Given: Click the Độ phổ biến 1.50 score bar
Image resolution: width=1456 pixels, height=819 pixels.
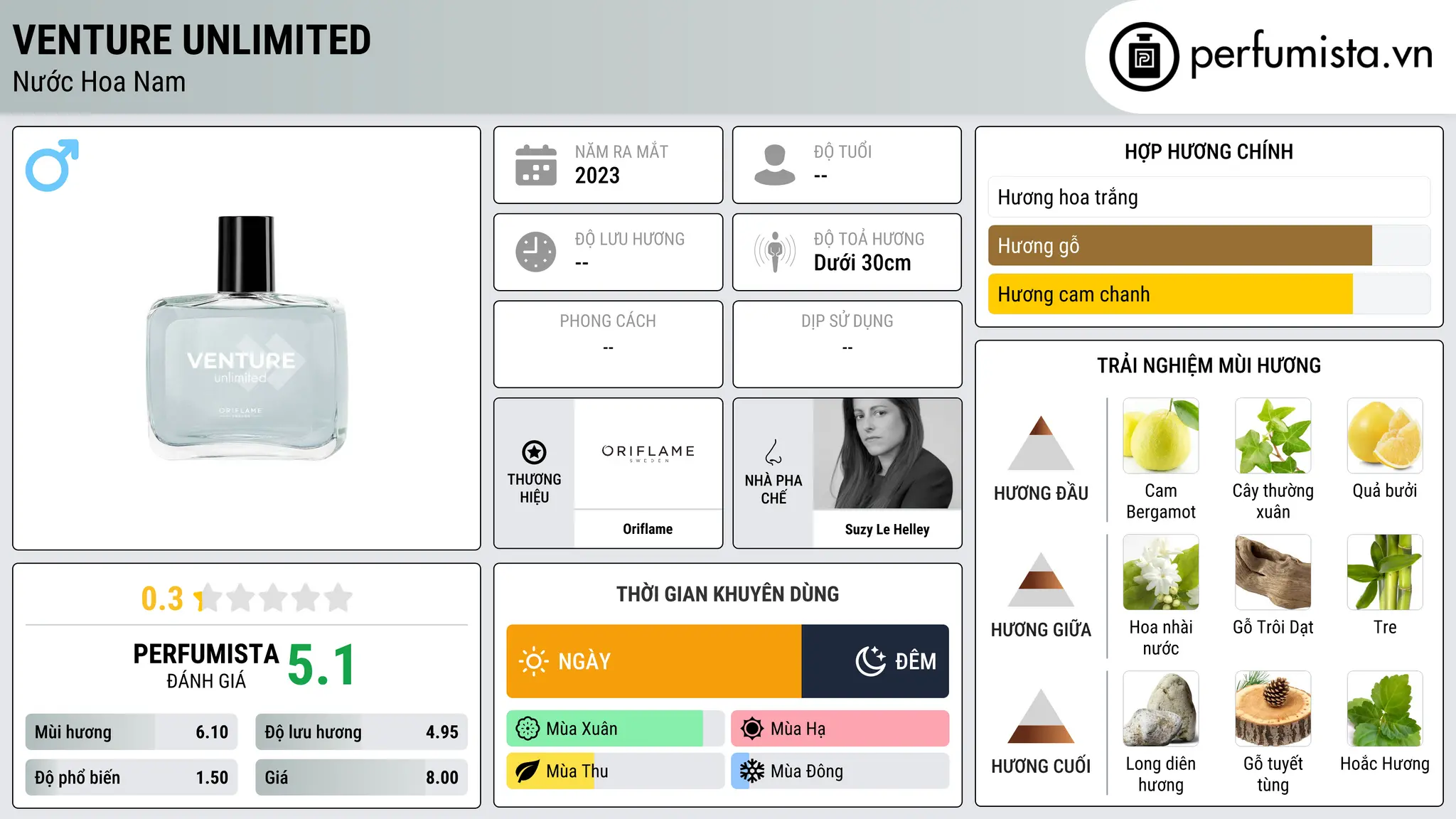Looking at the screenshot, I should (x=132, y=777).
